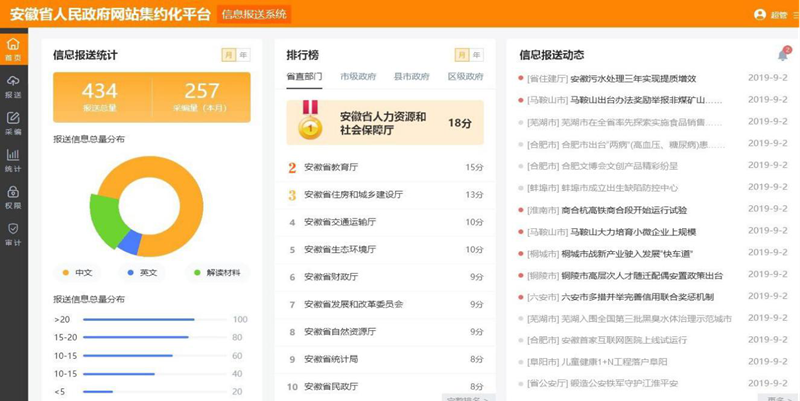This screenshot has height=401, width=800.
Task: Click the 超管 username text
Action: pos(779,15)
